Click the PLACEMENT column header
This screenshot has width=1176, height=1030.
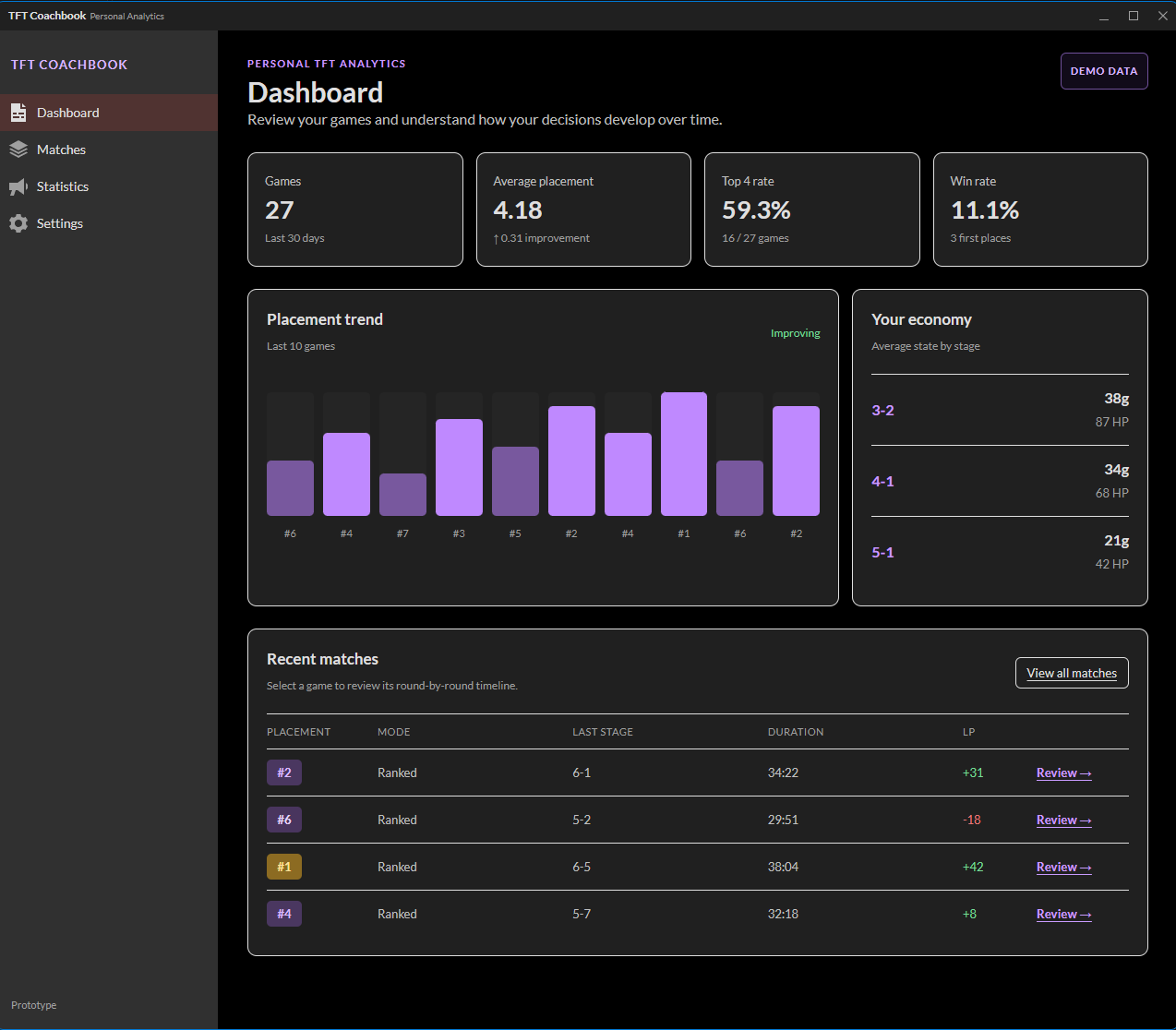(298, 732)
